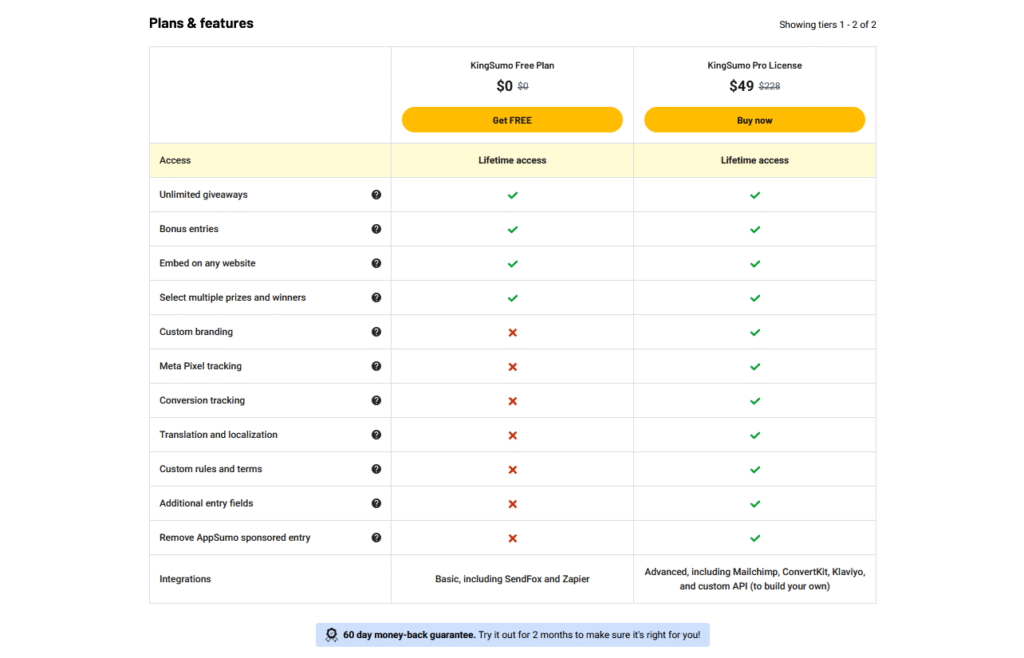Click Lifetime access under Pro License

tap(754, 161)
